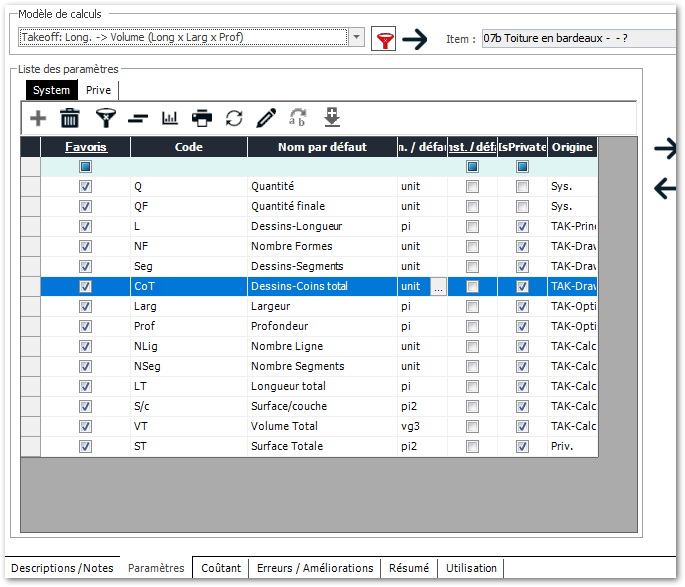Toggle IsPrivate checkbox for Largeur row
The image size is (685, 587).
point(522,307)
